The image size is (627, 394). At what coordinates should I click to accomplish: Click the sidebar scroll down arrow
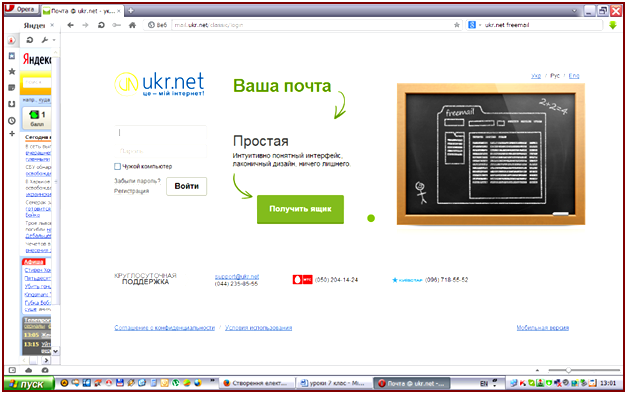pos(56,351)
